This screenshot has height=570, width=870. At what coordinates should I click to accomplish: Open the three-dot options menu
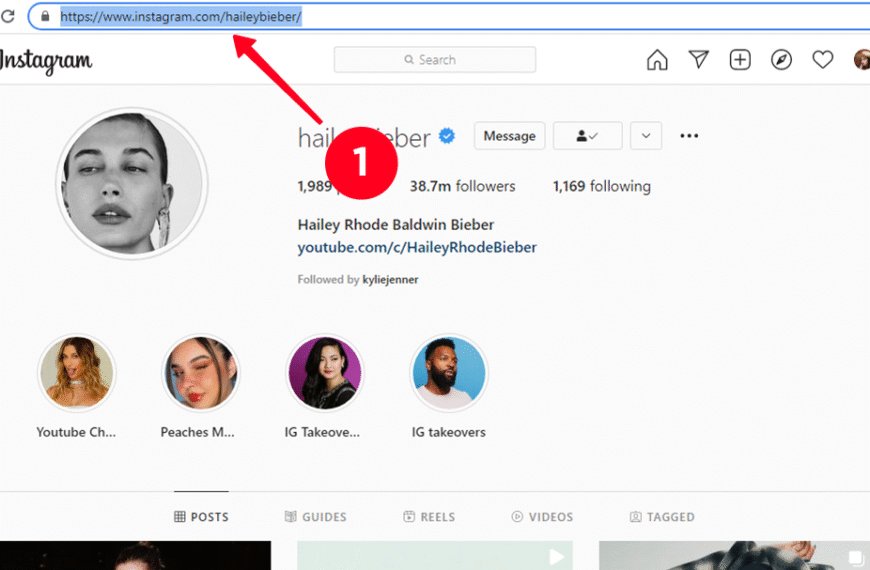click(689, 136)
